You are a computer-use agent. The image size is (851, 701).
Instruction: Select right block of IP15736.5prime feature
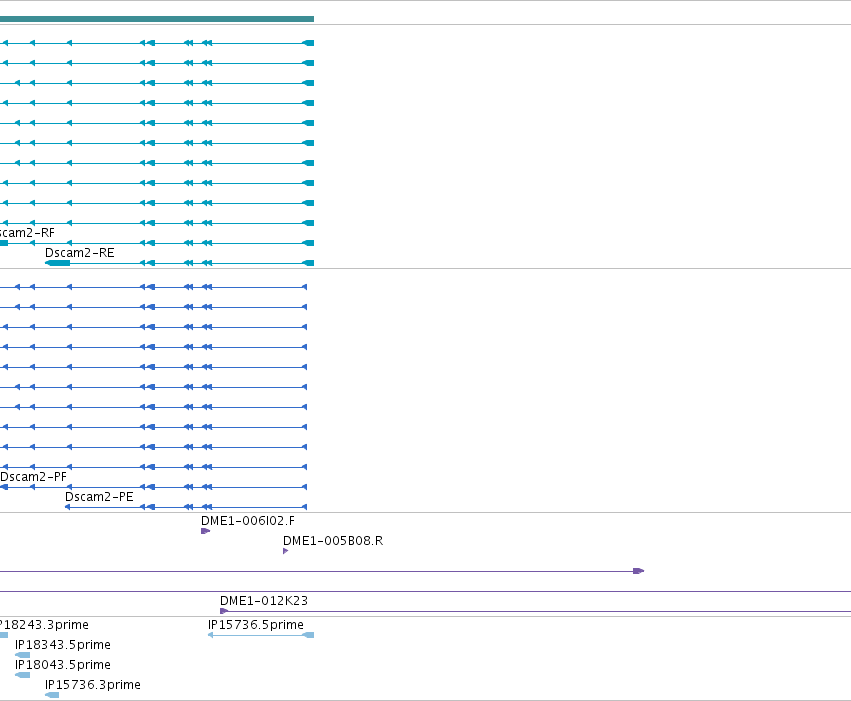[x=308, y=635]
